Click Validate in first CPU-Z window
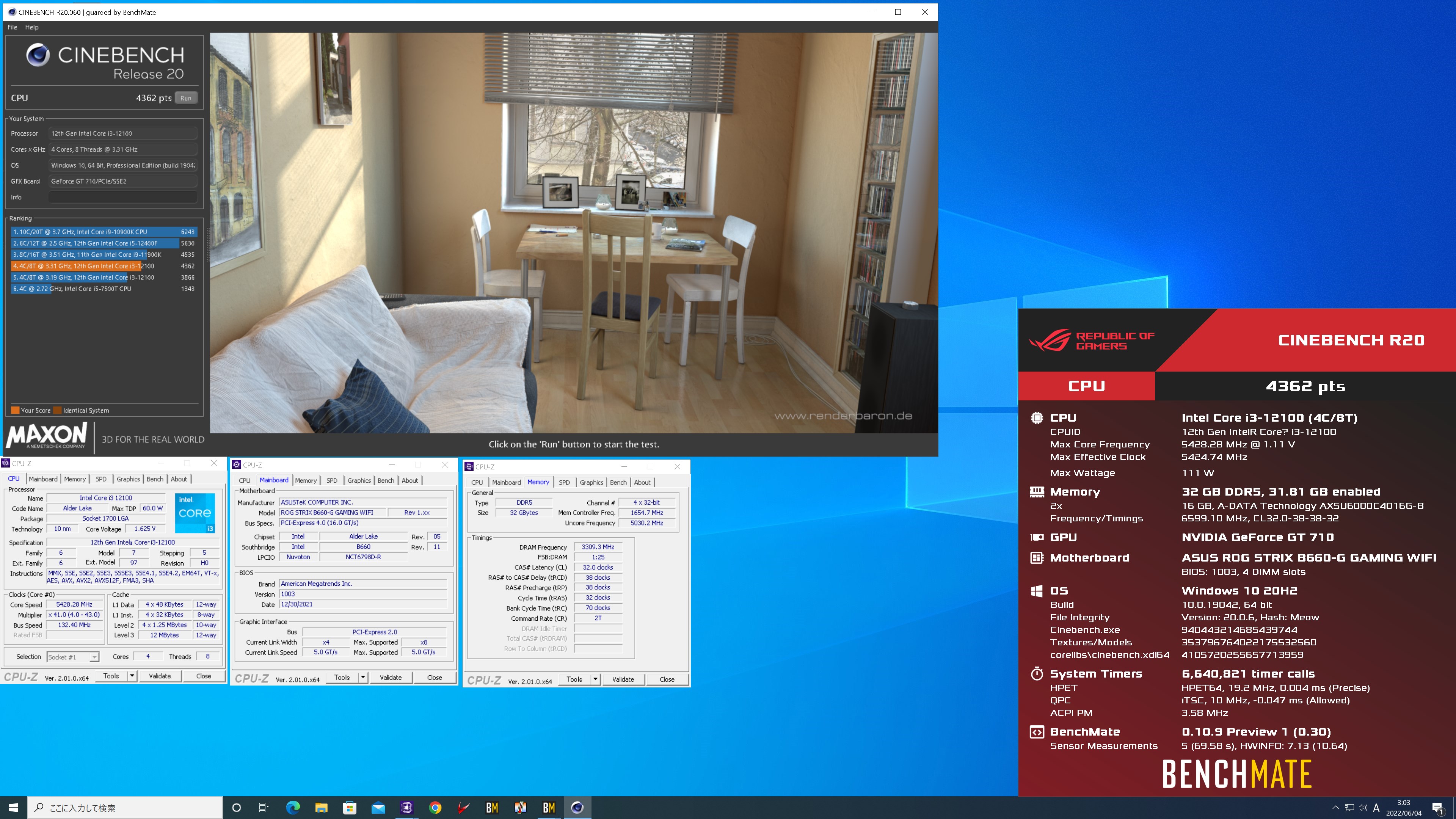1456x819 pixels. pos(160,676)
